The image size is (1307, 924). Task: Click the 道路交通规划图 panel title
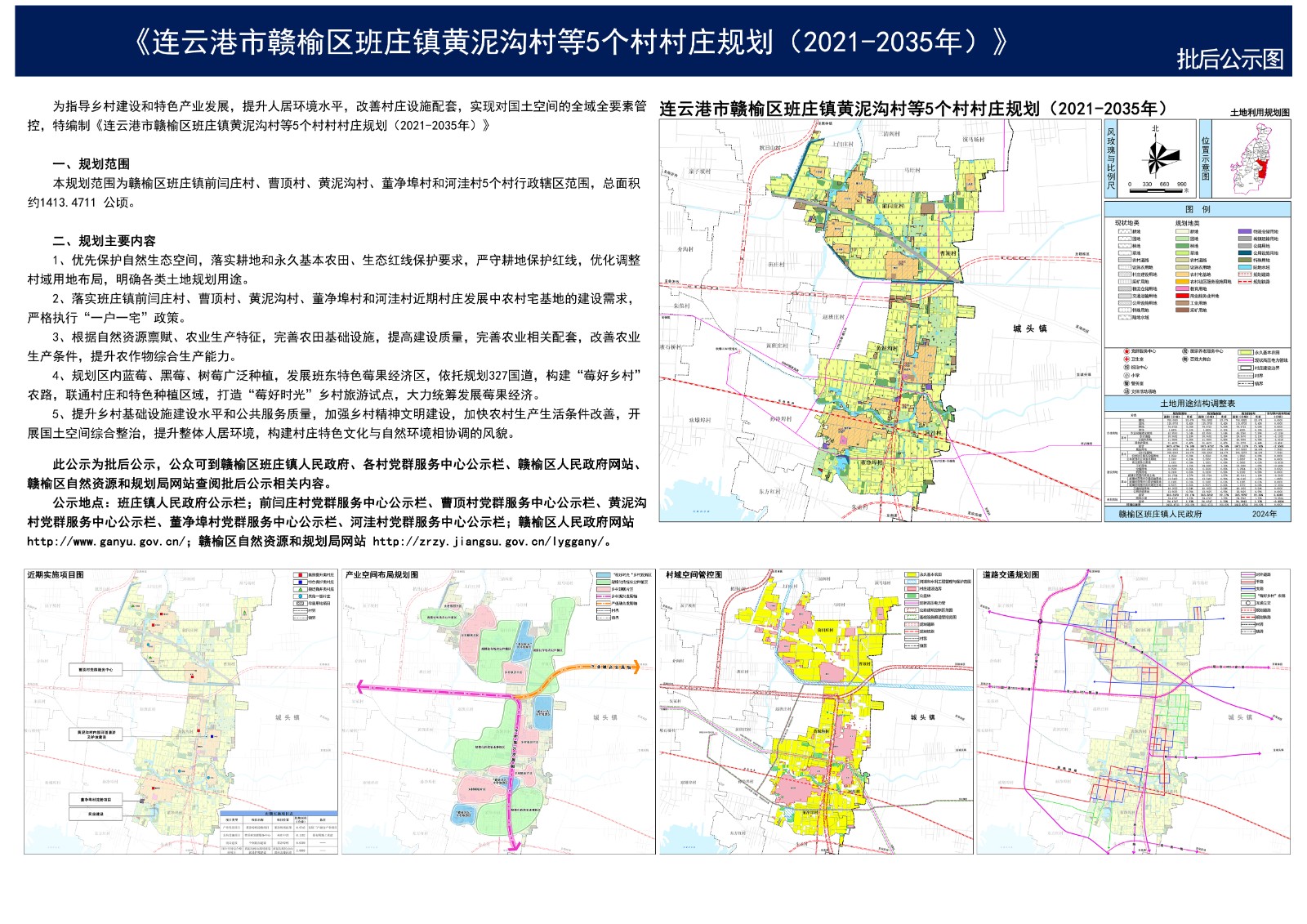(1010, 575)
